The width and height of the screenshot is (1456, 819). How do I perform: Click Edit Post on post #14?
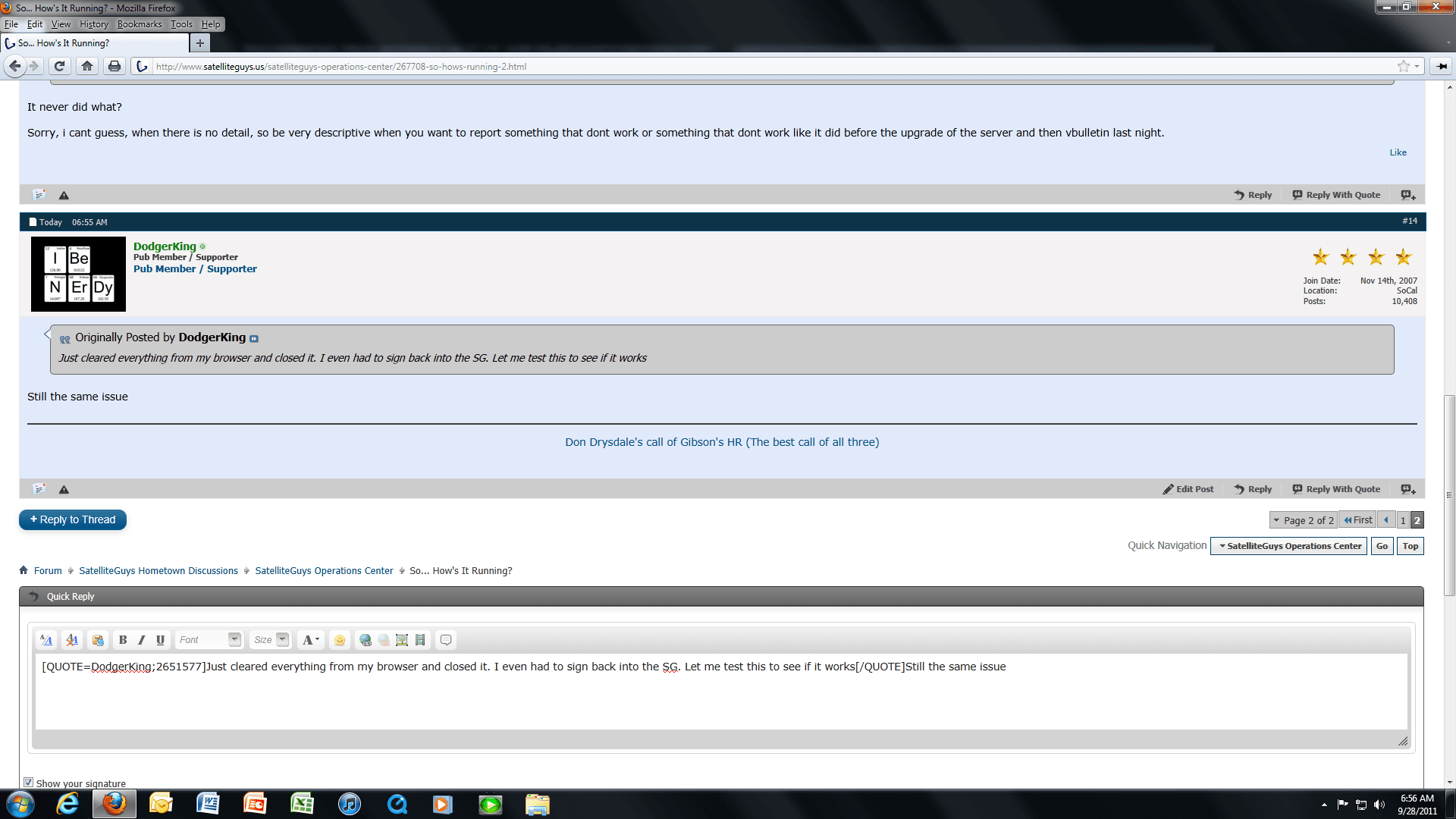[1188, 489]
